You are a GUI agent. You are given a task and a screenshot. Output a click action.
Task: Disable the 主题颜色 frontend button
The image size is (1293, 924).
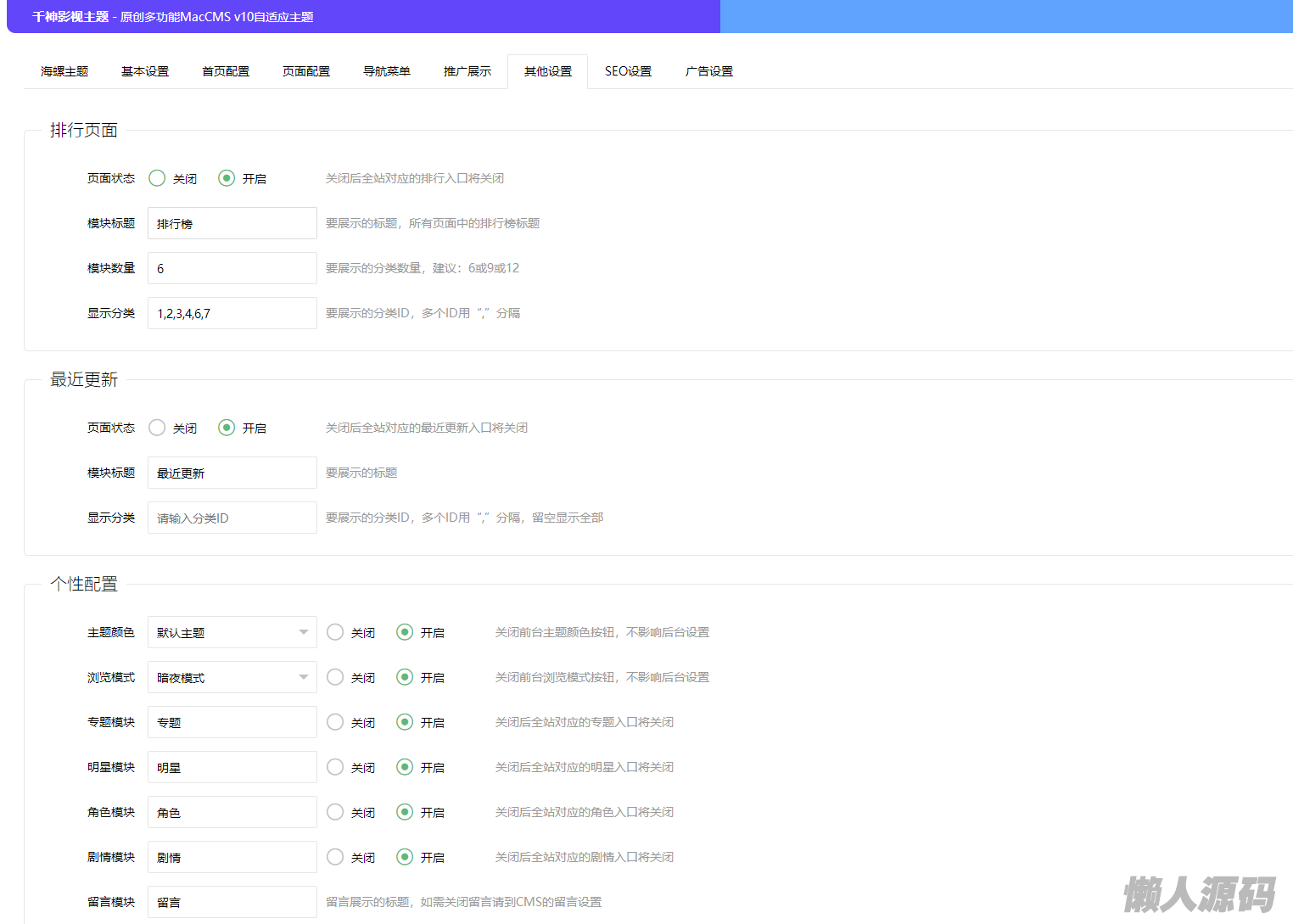click(336, 632)
